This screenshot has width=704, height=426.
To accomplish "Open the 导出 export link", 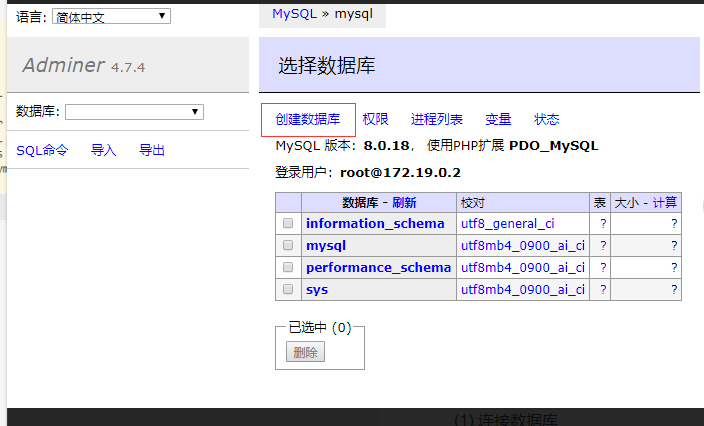I will 152,150.
